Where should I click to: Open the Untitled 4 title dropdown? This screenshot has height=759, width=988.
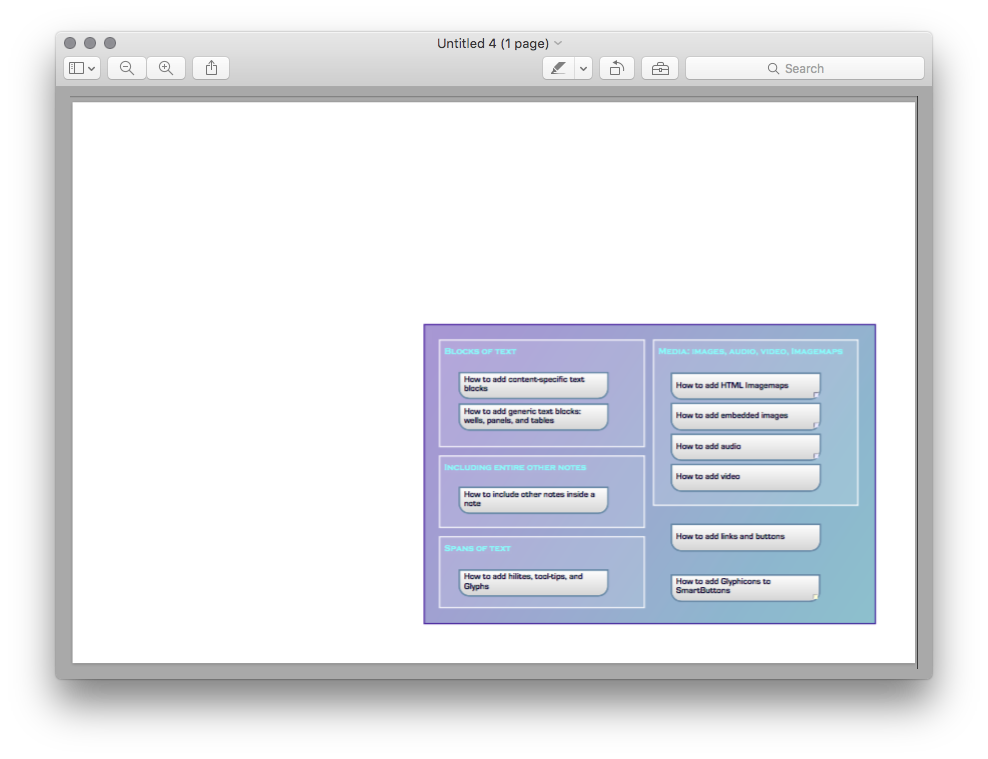coord(559,43)
